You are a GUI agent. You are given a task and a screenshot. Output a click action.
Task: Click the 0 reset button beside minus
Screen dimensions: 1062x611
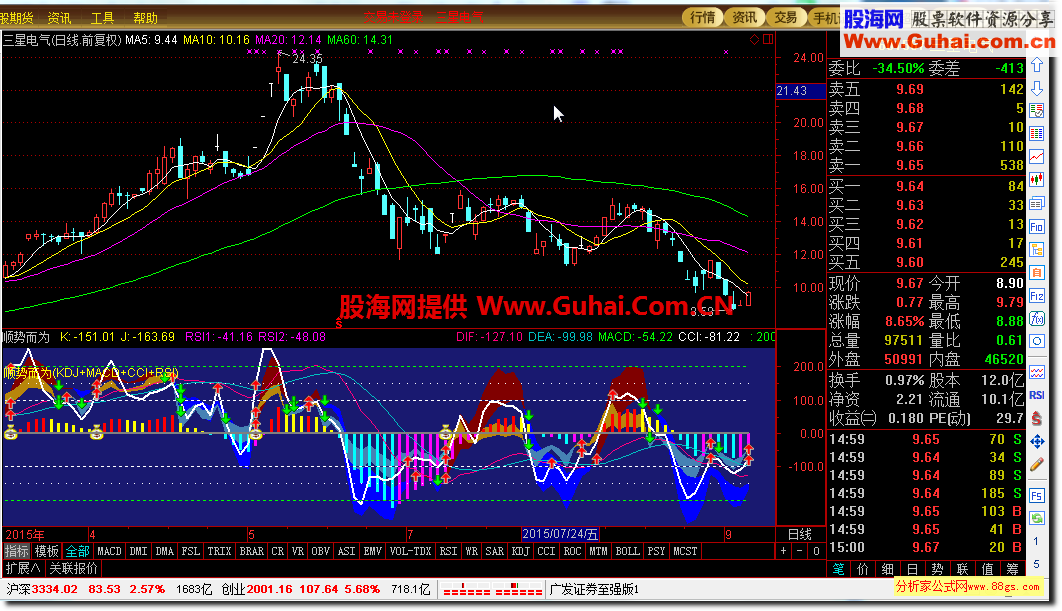(x=816, y=551)
